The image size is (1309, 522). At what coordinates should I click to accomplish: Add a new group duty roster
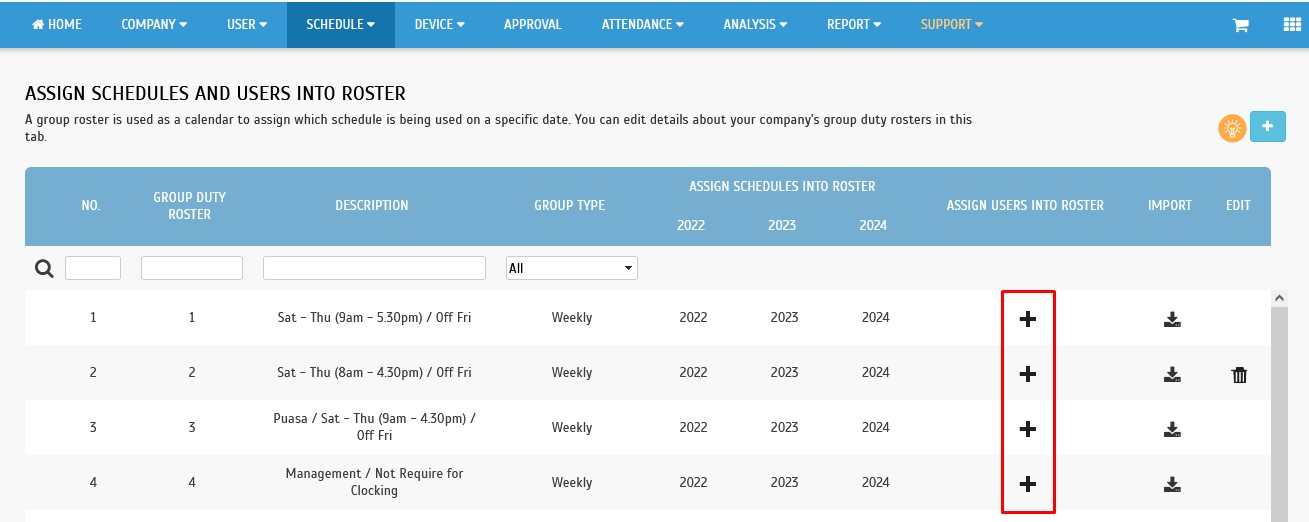click(1268, 126)
